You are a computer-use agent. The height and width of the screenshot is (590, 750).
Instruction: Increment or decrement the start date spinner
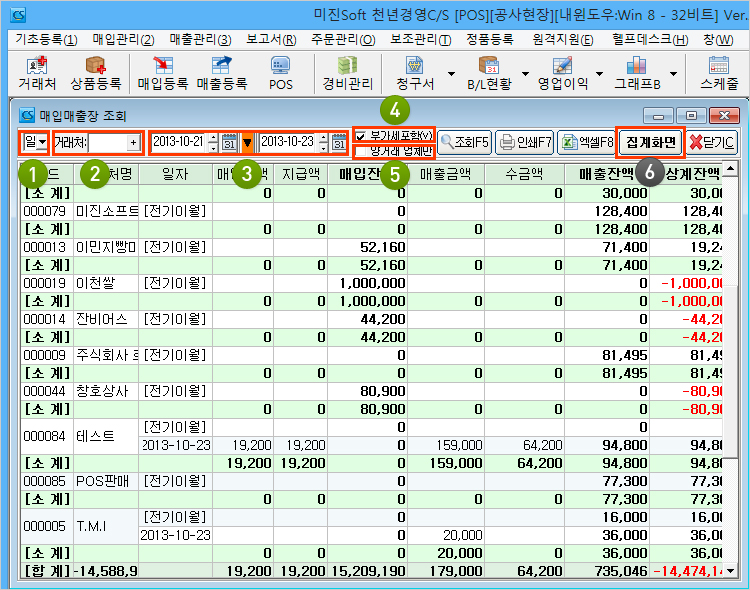213,142
